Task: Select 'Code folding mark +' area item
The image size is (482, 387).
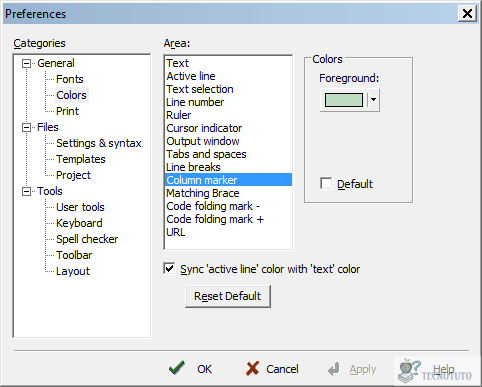Action: pyautogui.click(x=228, y=219)
